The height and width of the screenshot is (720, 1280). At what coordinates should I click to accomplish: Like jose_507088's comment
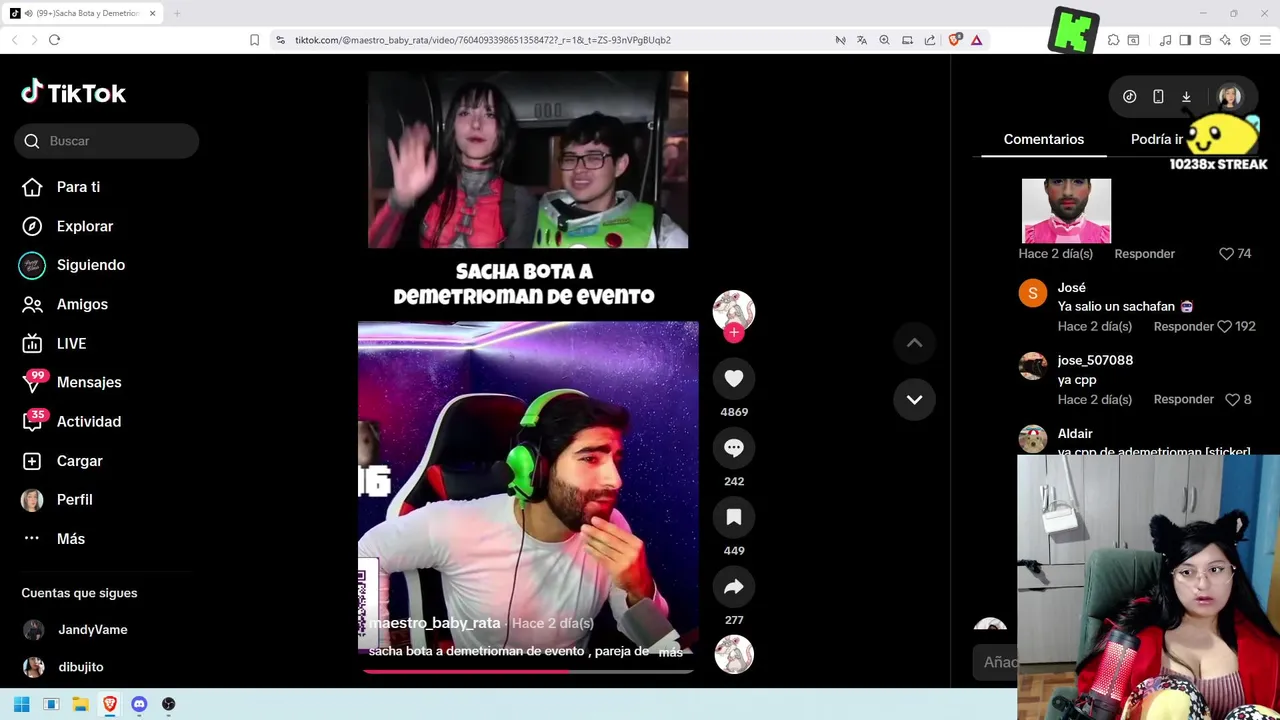click(x=1234, y=399)
